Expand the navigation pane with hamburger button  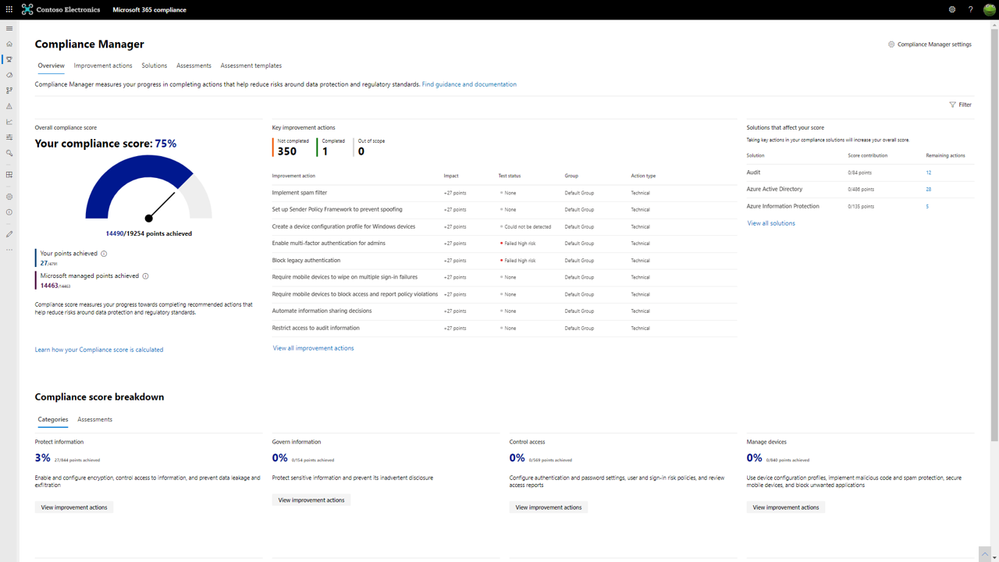(x=9, y=28)
